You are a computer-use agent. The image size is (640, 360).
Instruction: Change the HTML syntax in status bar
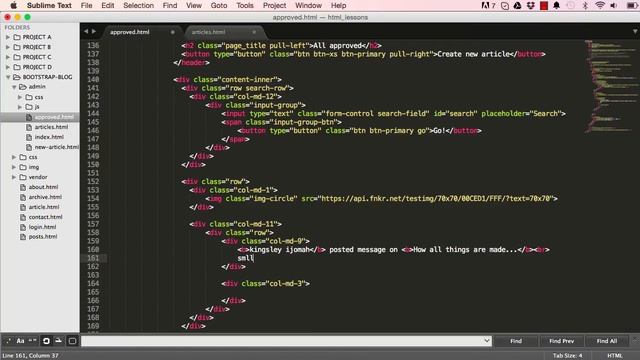(615, 356)
